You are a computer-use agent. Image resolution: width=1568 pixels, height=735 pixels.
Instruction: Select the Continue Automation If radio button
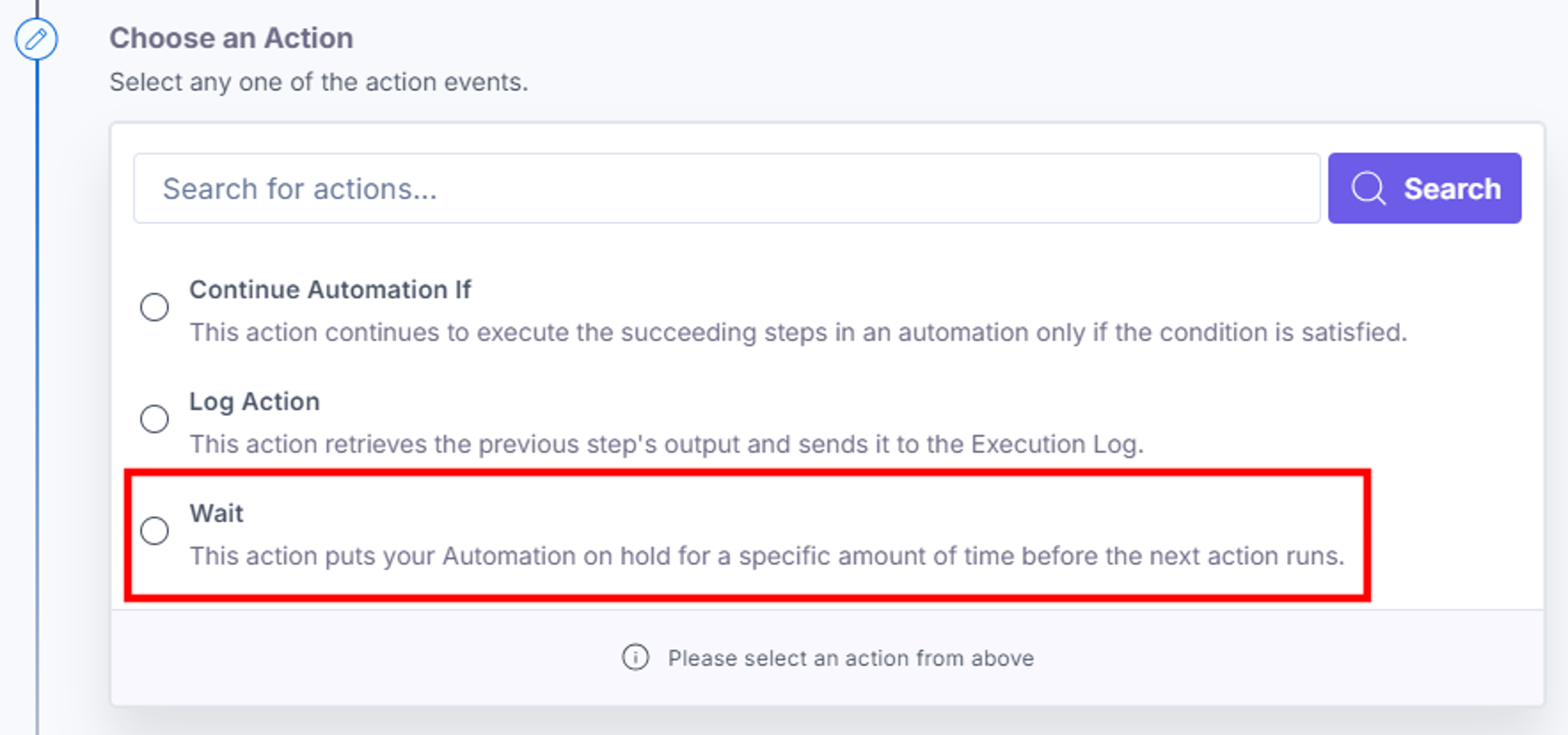tap(155, 307)
